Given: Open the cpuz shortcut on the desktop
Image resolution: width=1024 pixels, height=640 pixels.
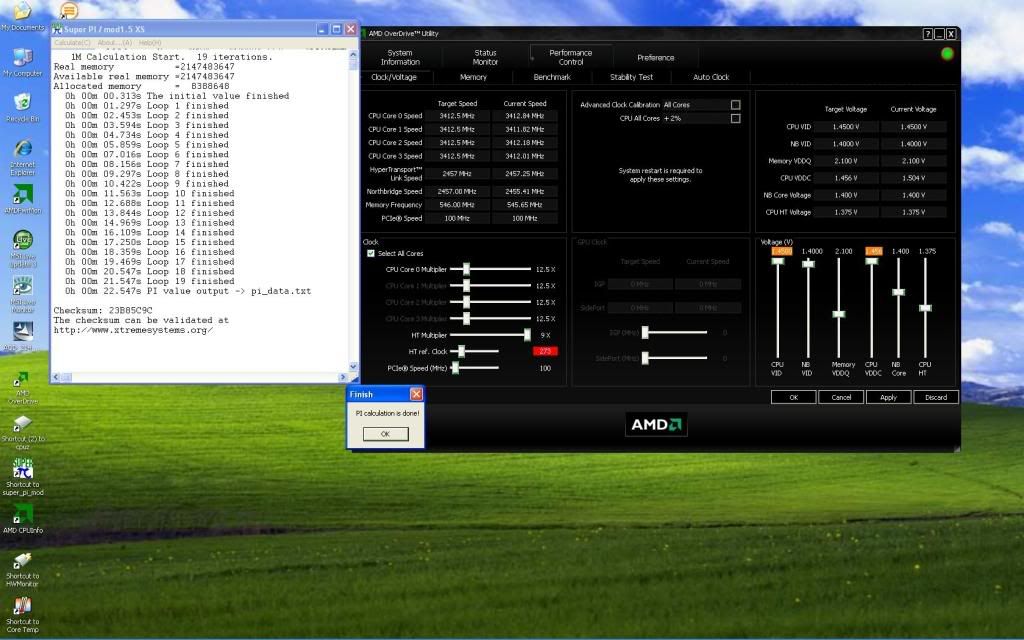Looking at the screenshot, I should (x=22, y=433).
